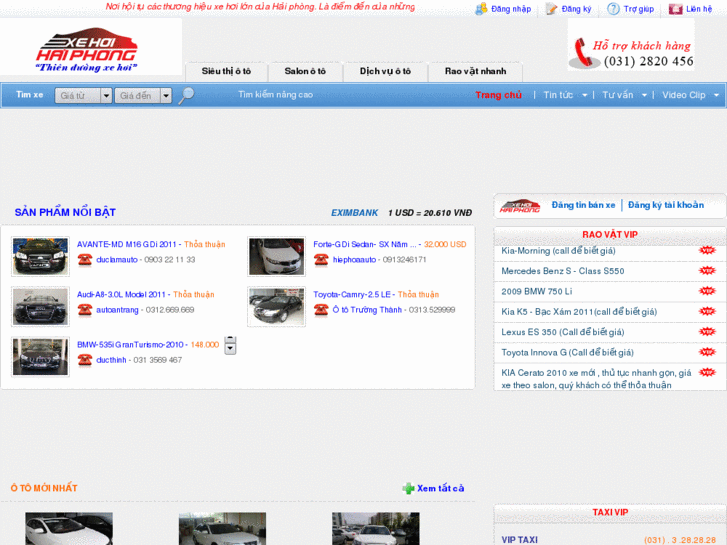This screenshot has height=545, width=727.
Task: Click the Audi-A8 car thumbnail
Action: (x=40, y=307)
